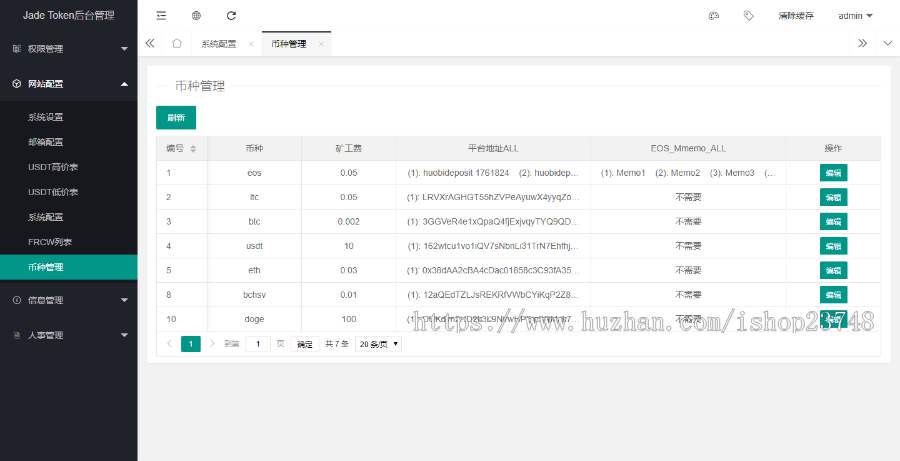Expand the 权限管理 sidebar menu
Screen dimensions: 900x461
pos(69,49)
